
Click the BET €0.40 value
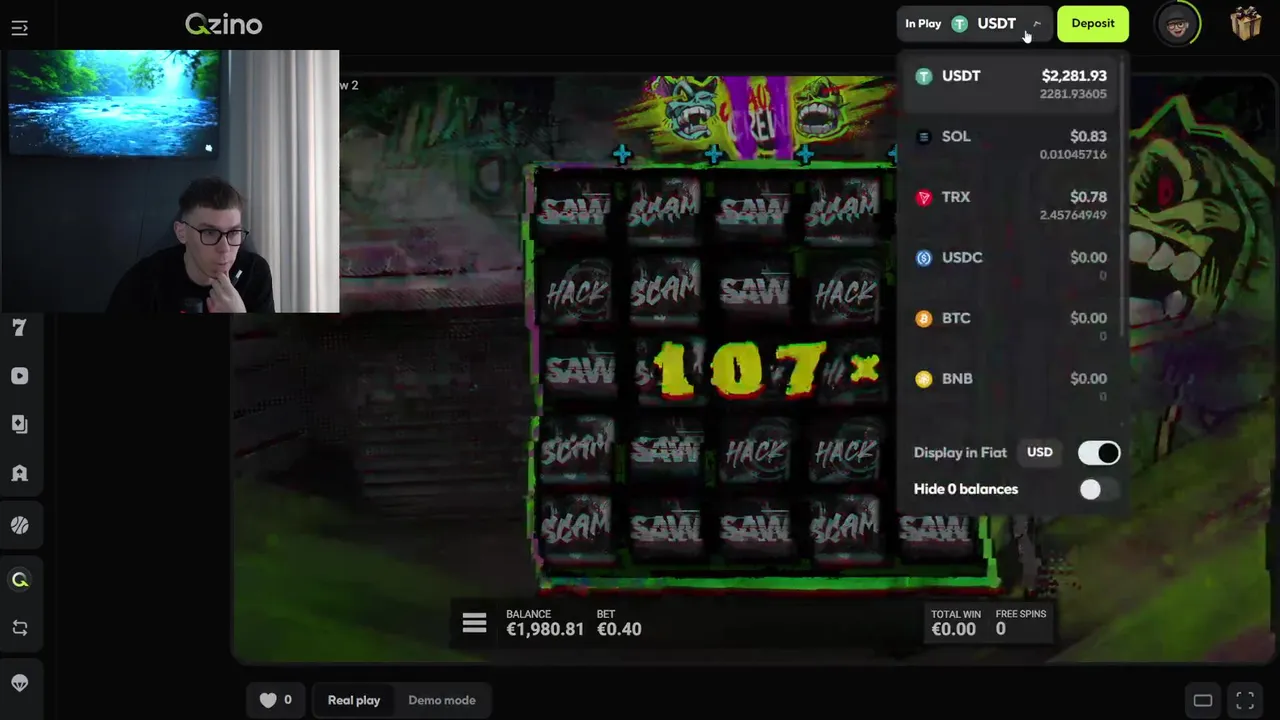click(x=619, y=629)
